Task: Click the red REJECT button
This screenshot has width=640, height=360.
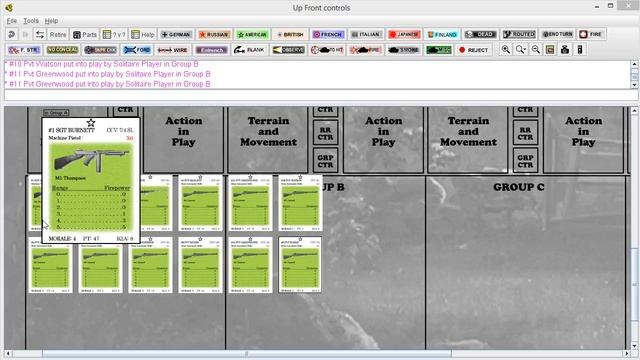Action: 473,50
